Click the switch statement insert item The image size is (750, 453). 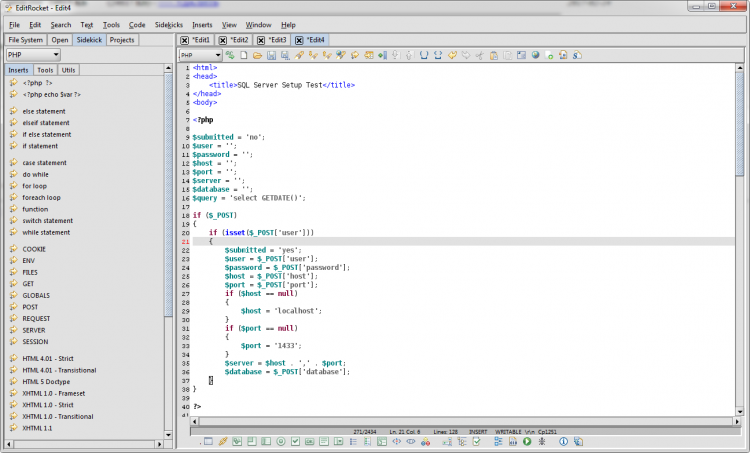pos(46,220)
